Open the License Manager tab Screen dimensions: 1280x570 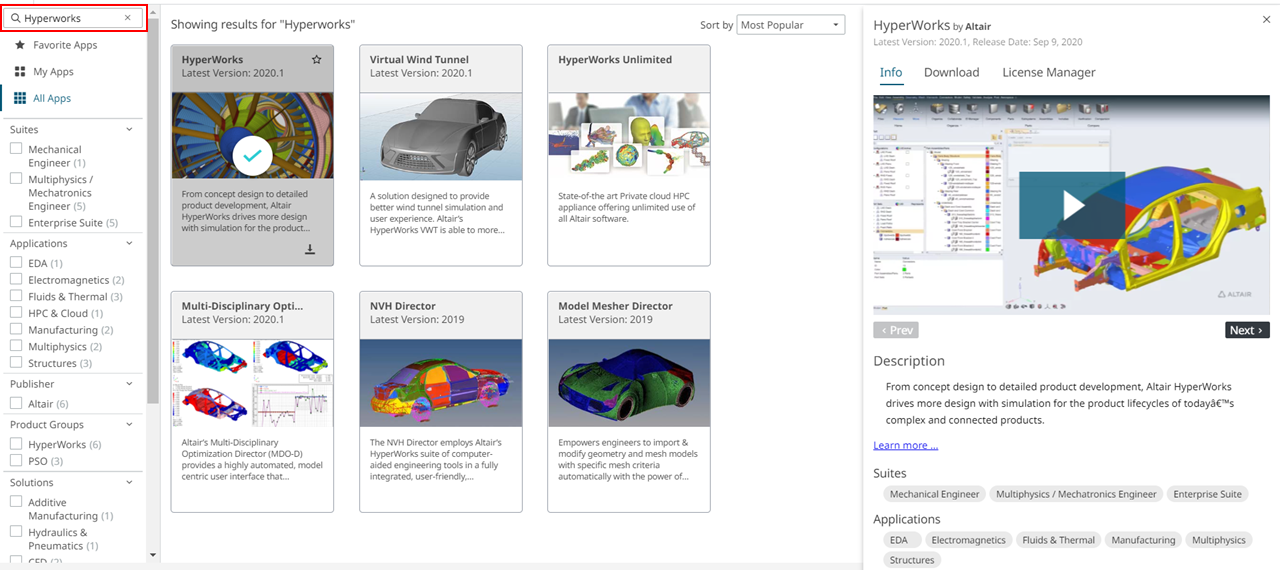pos(1048,72)
